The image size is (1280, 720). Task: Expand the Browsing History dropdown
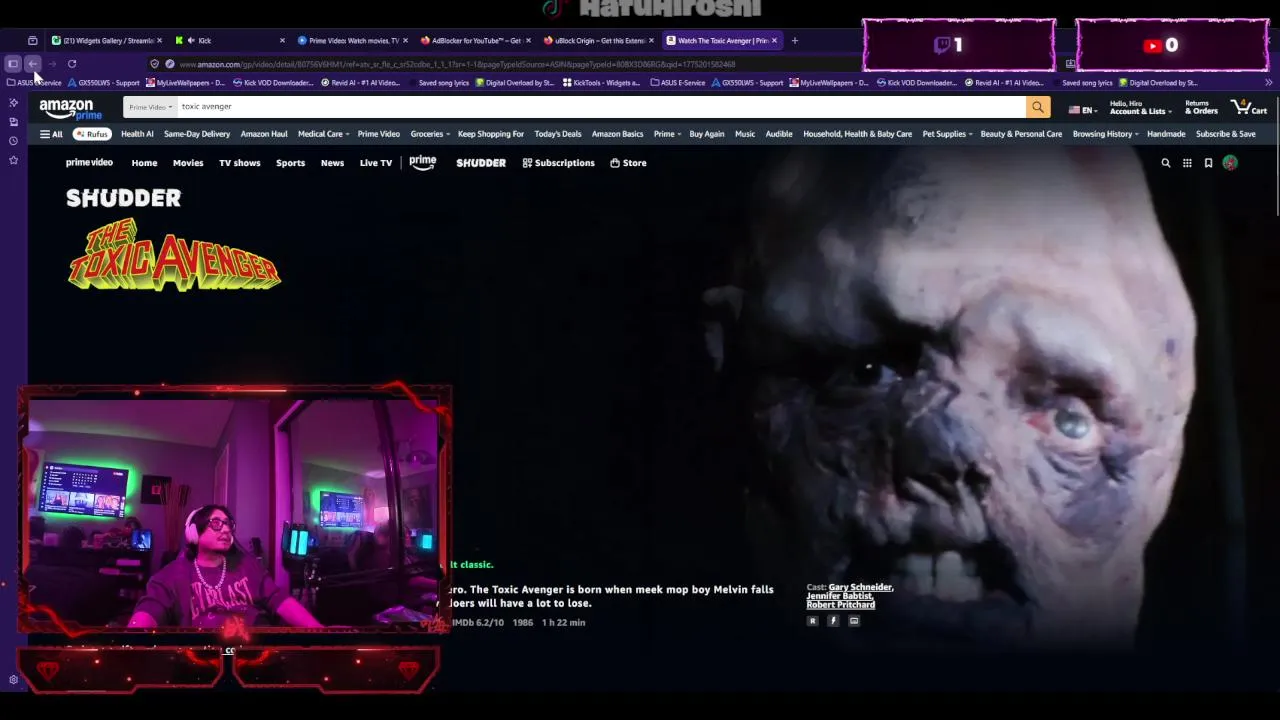click(x=1106, y=134)
